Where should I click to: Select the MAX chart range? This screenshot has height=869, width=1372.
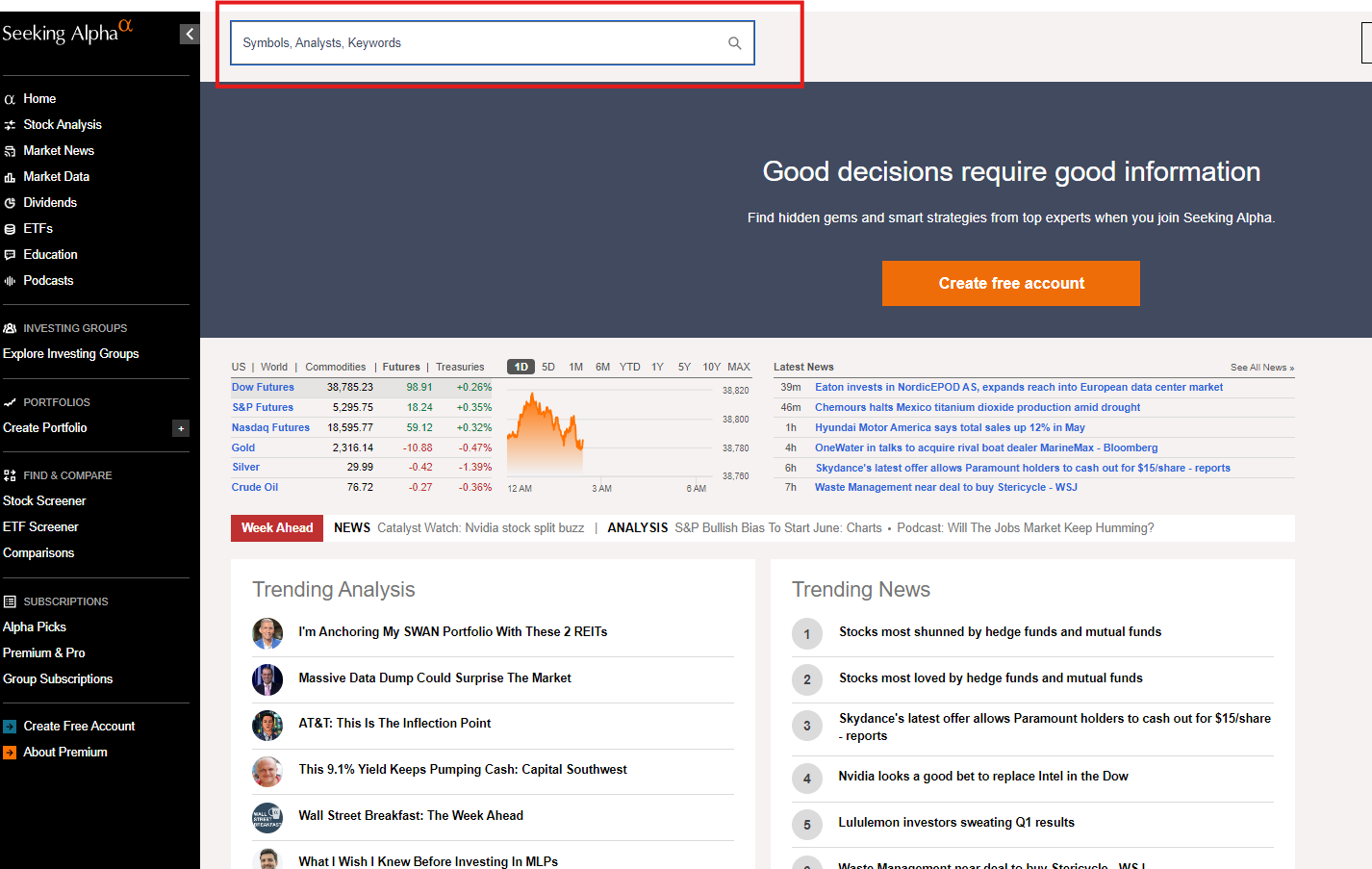pos(739,367)
